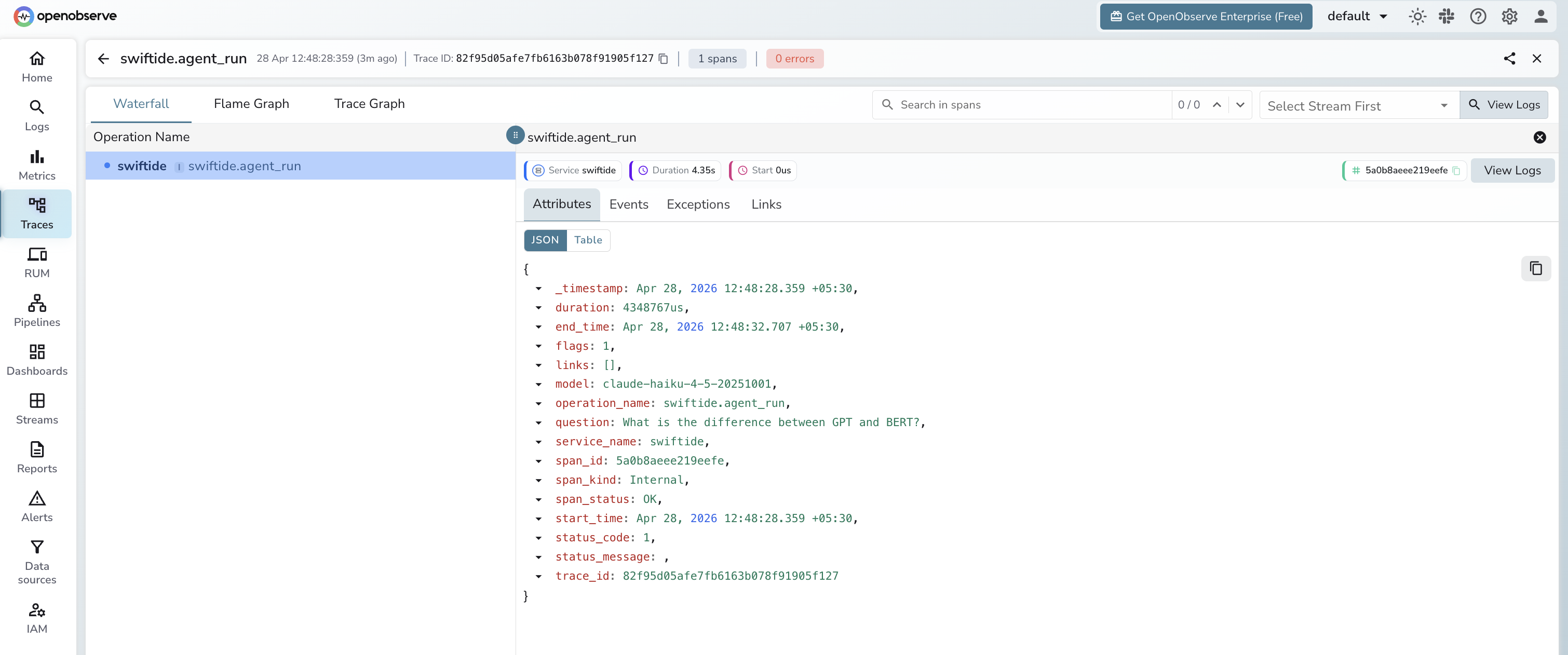Screen dimensions: 1568x655
Task: Copy the Trace ID to clipboard
Action: coord(664,59)
